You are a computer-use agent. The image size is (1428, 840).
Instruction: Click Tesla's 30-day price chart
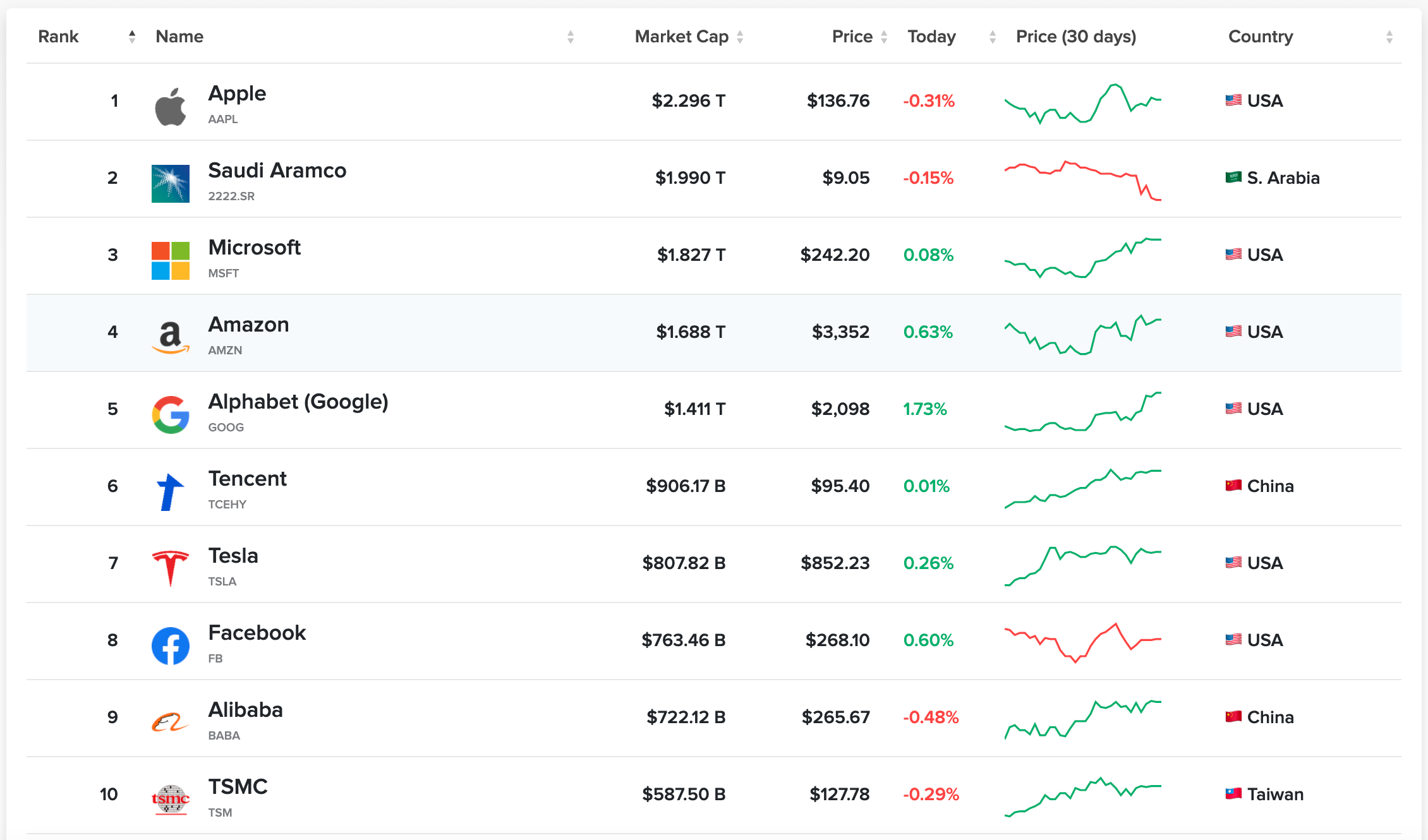1083,564
